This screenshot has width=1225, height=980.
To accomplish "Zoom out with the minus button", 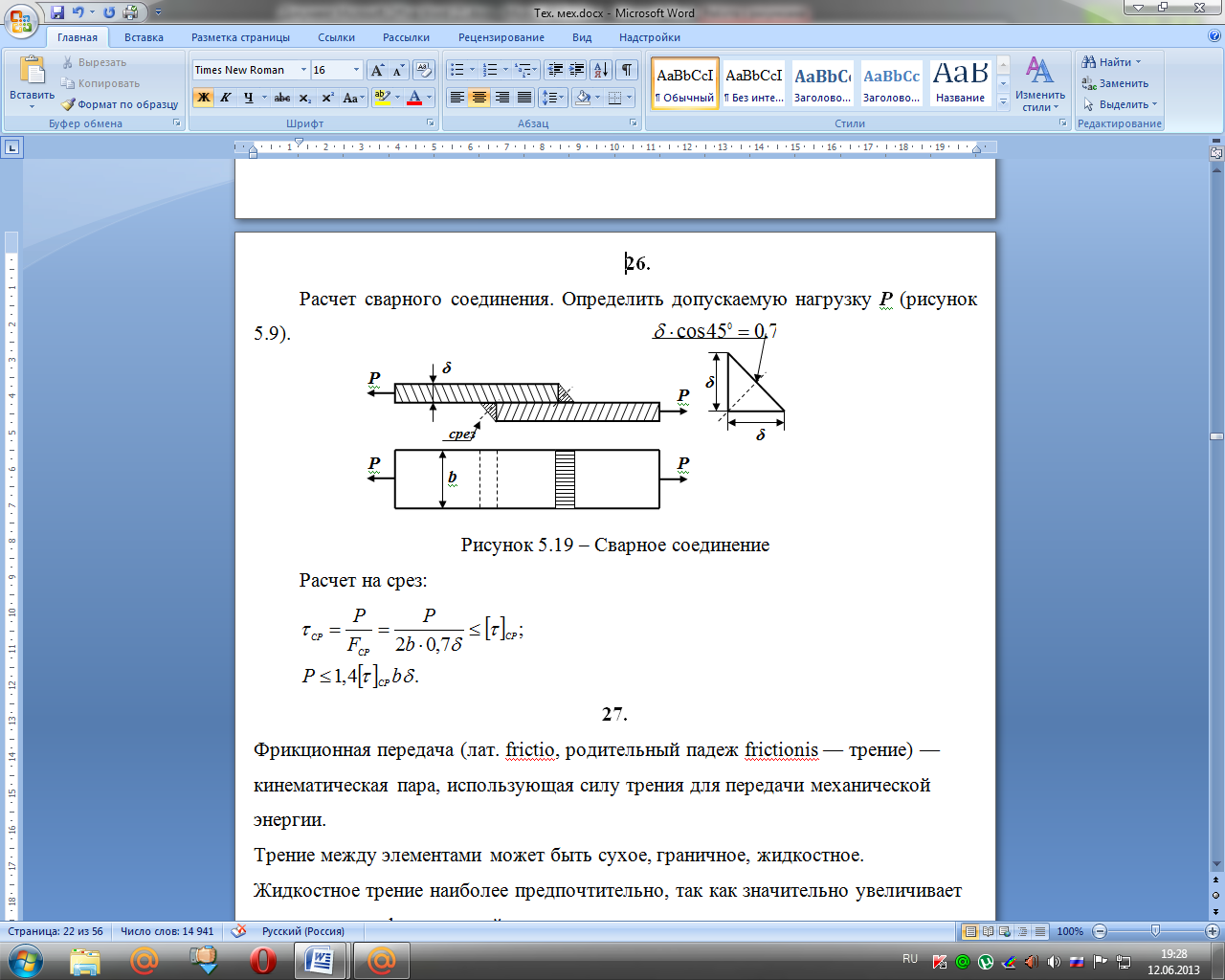I will 1100,931.
